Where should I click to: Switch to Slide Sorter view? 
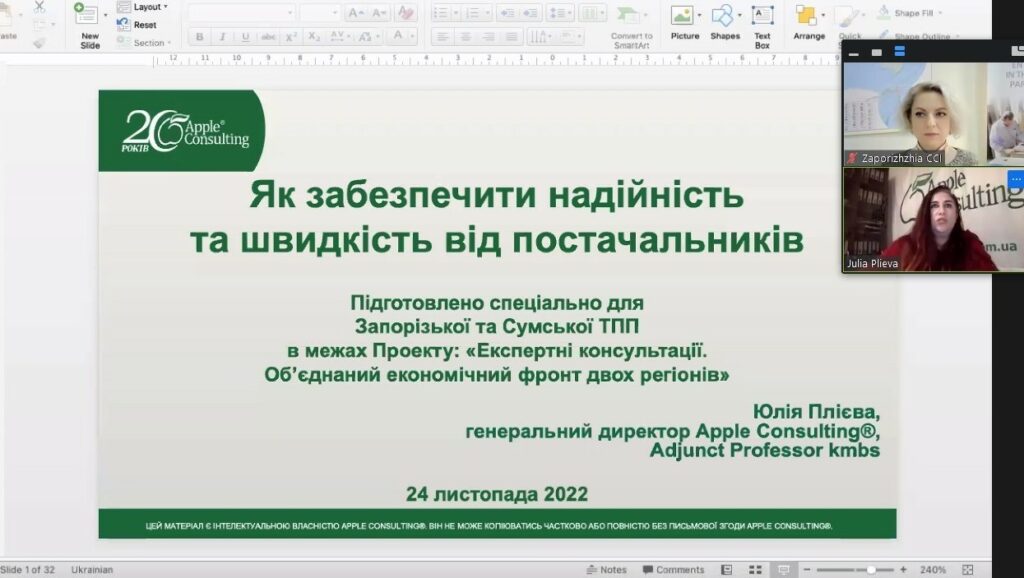pyautogui.click(x=755, y=570)
